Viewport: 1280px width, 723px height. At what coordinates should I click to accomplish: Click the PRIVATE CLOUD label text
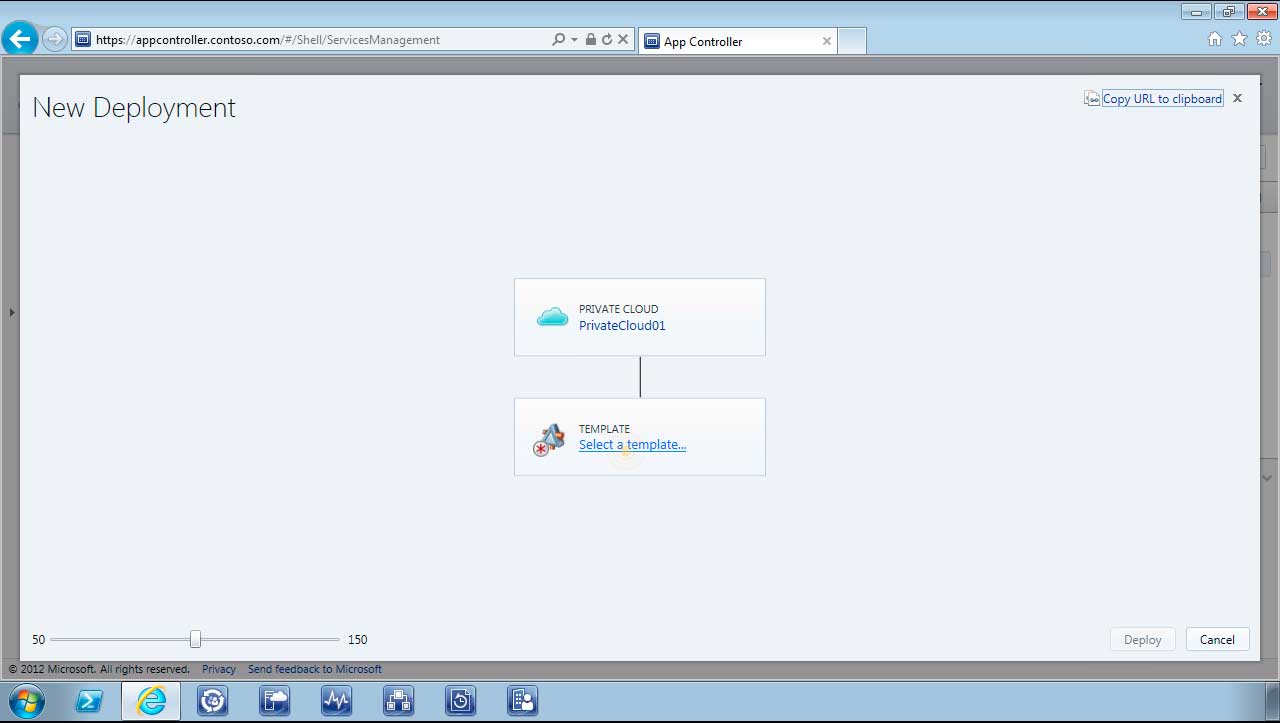pyautogui.click(x=618, y=309)
